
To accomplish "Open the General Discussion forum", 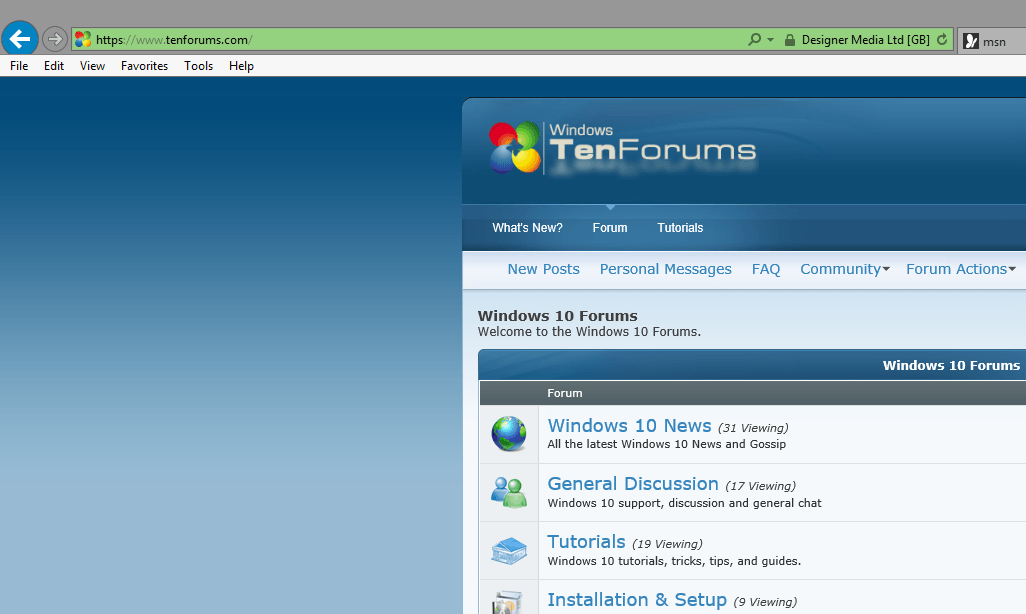I will (x=633, y=484).
